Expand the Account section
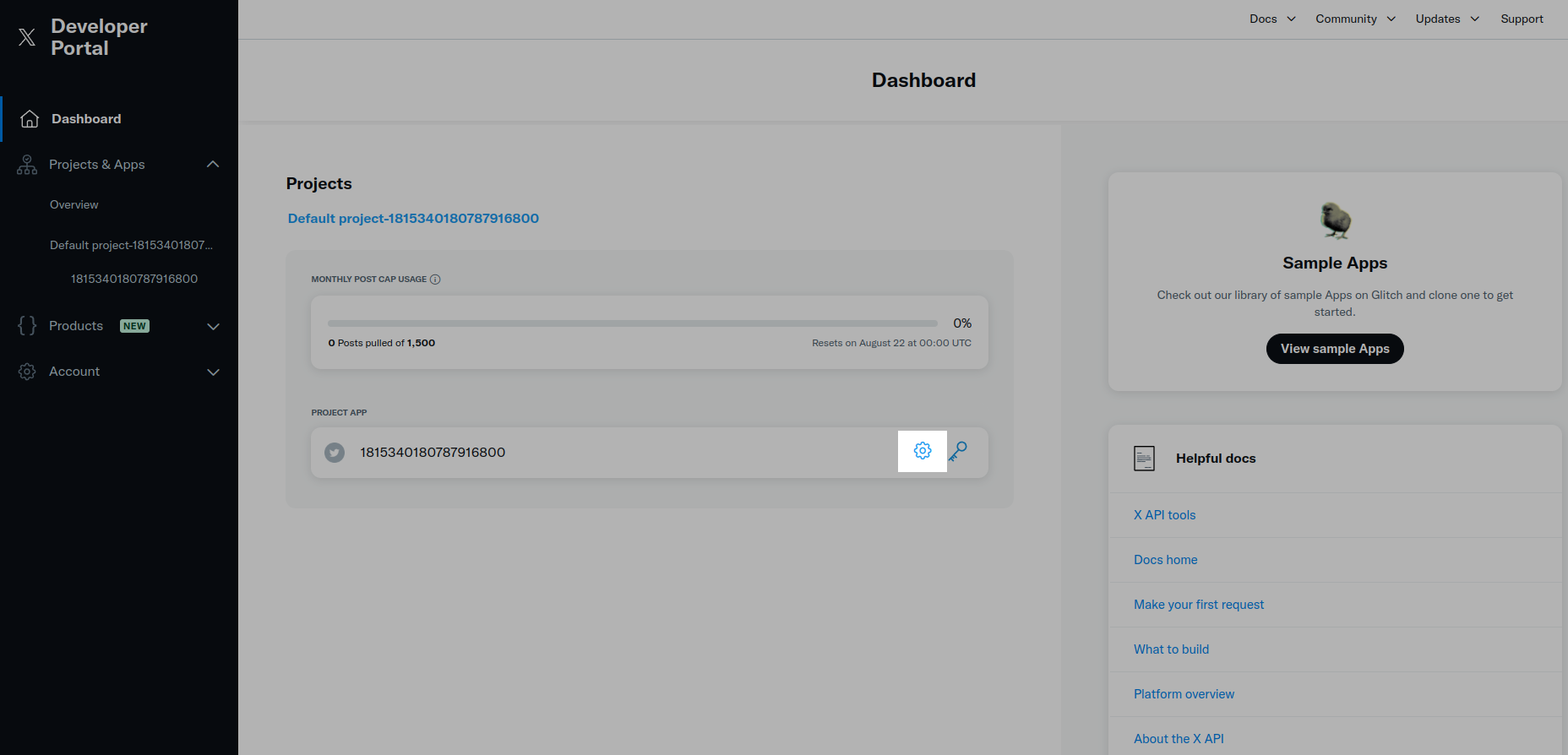The width and height of the screenshot is (1568, 755). point(213,372)
